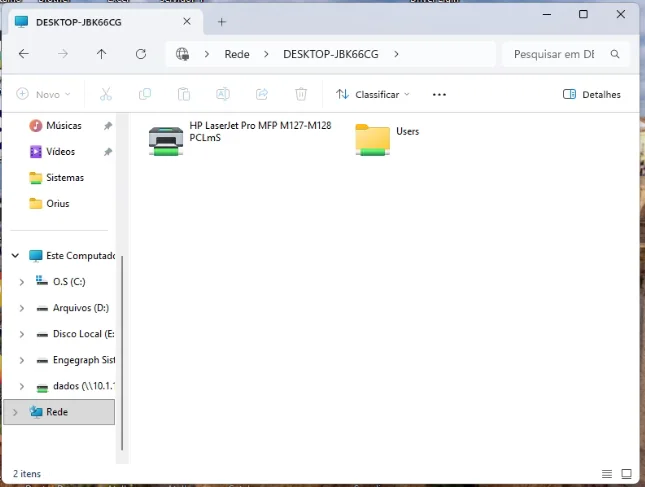Click the network globe icon in address bar
The width and height of the screenshot is (645, 487).
(x=182, y=54)
